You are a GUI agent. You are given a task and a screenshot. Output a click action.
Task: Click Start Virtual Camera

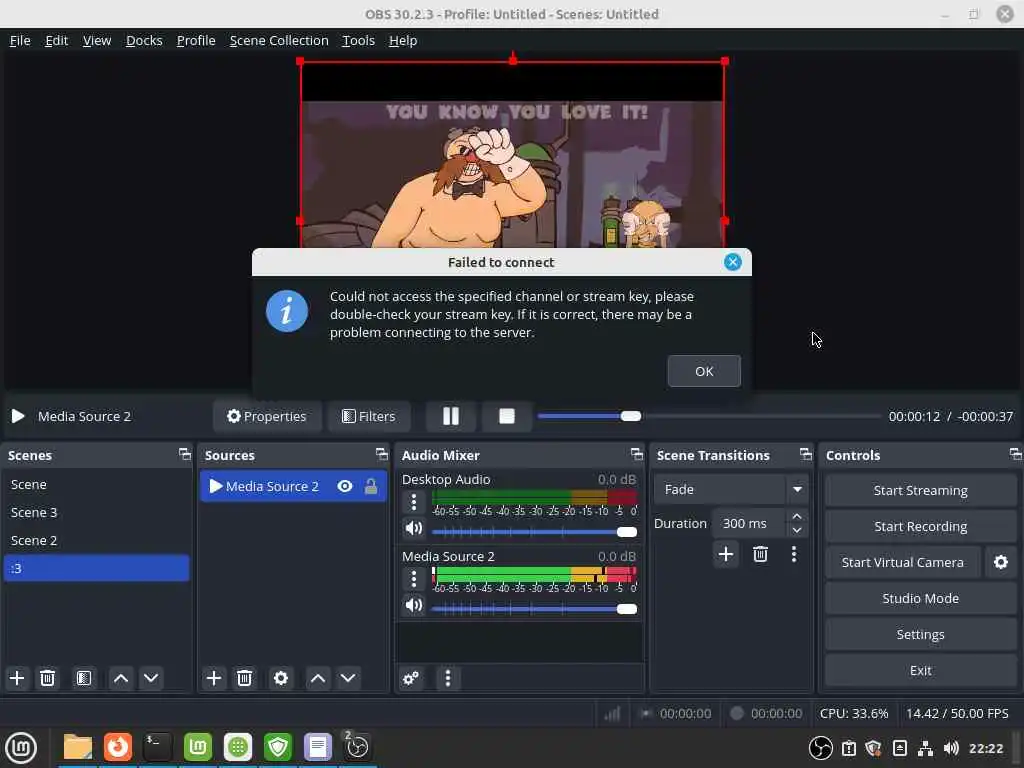903,562
